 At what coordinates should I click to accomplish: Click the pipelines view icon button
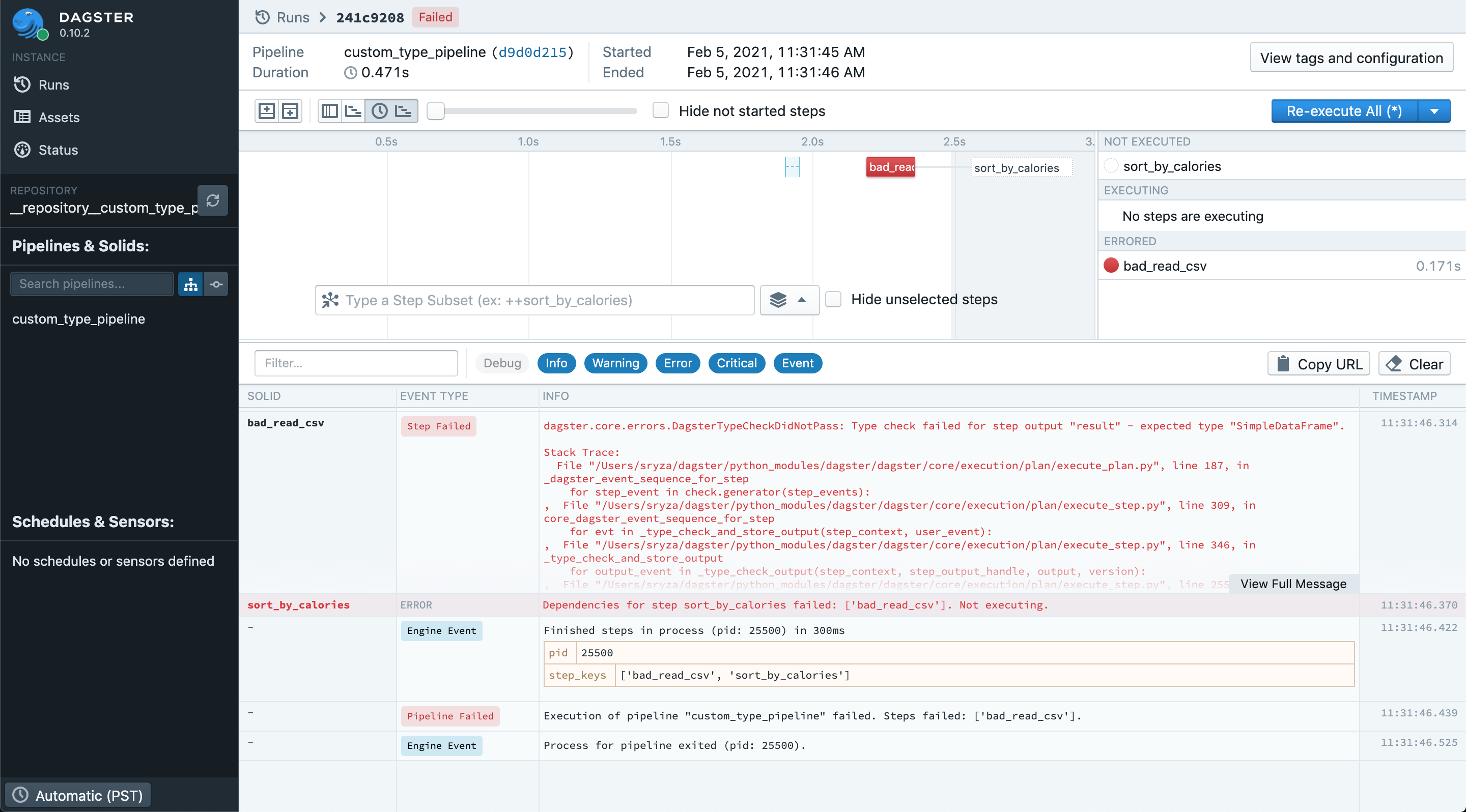(x=191, y=284)
